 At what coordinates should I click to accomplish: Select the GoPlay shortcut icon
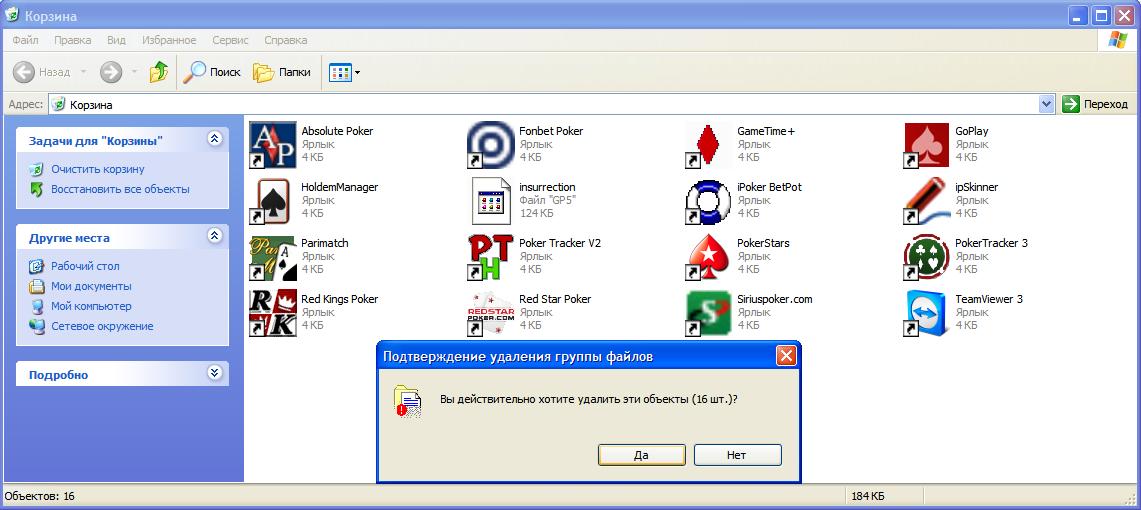[x=926, y=145]
